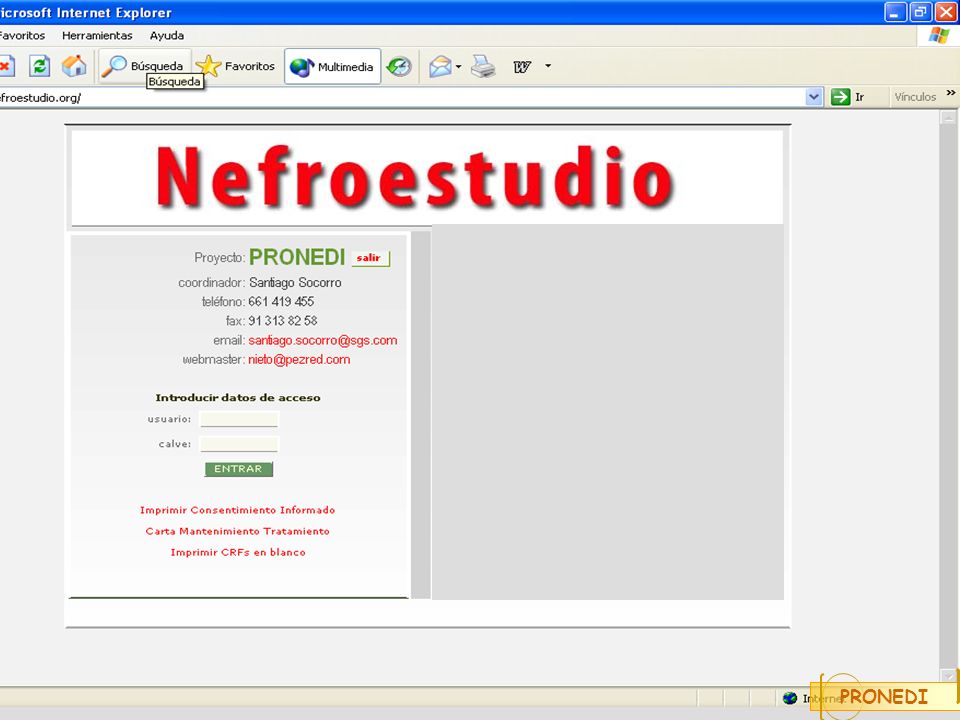Open Imprimir Consentimiento Informado link
Viewport: 960px width, 720px height.
pyautogui.click(x=238, y=510)
